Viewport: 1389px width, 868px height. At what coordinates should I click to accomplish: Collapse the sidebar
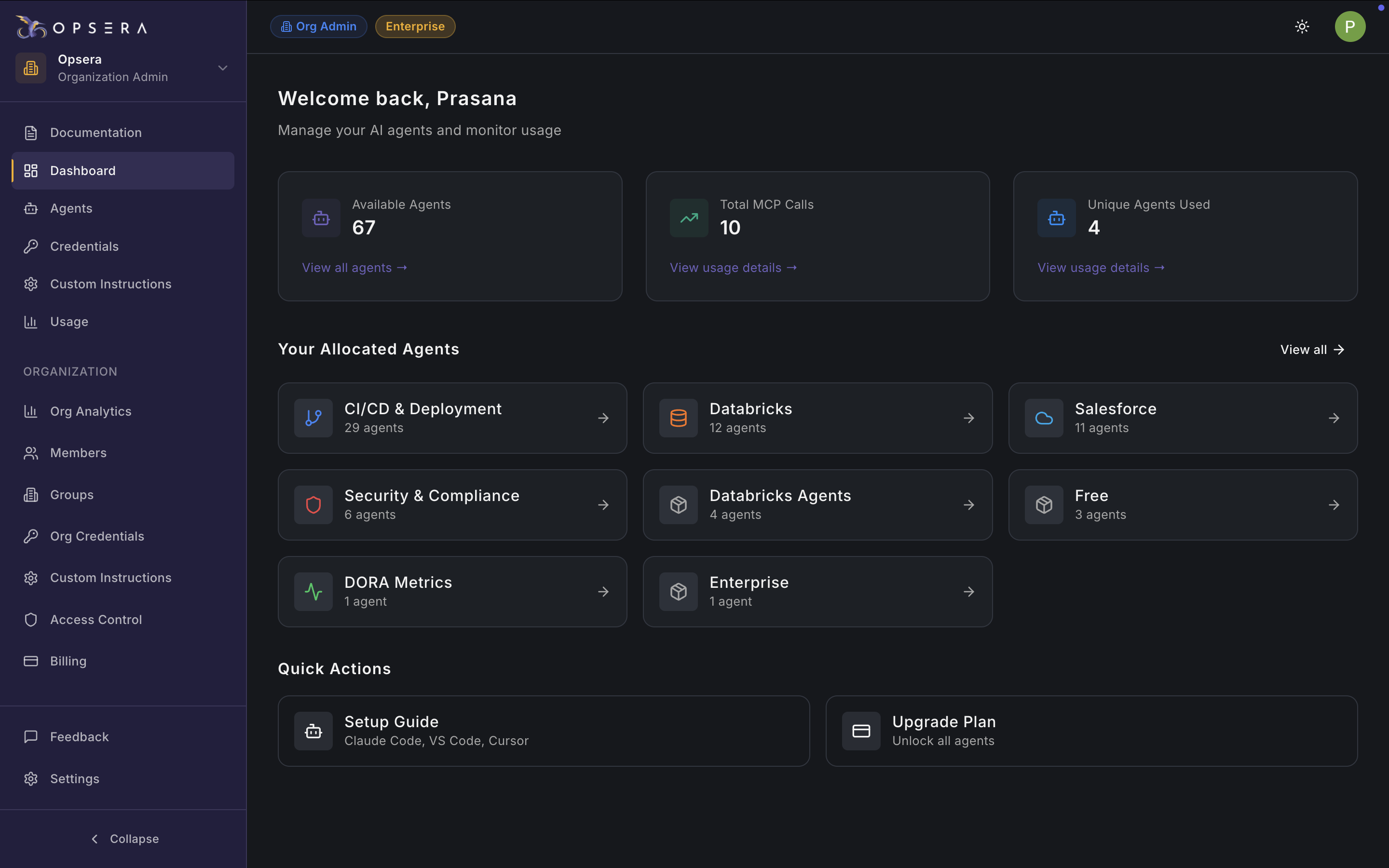point(124,839)
